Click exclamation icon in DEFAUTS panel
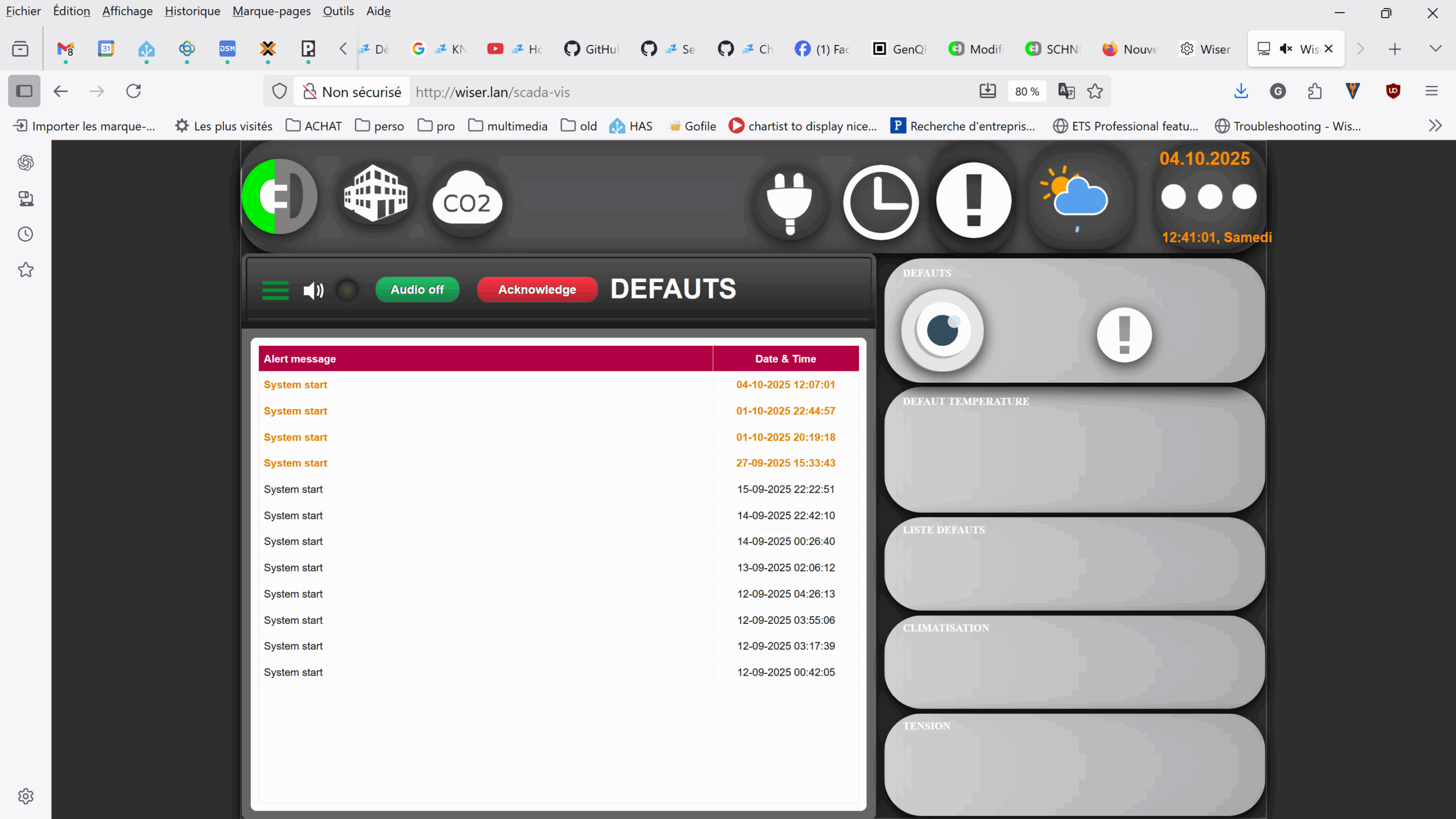Image resolution: width=1456 pixels, height=819 pixels. pyautogui.click(x=1124, y=334)
